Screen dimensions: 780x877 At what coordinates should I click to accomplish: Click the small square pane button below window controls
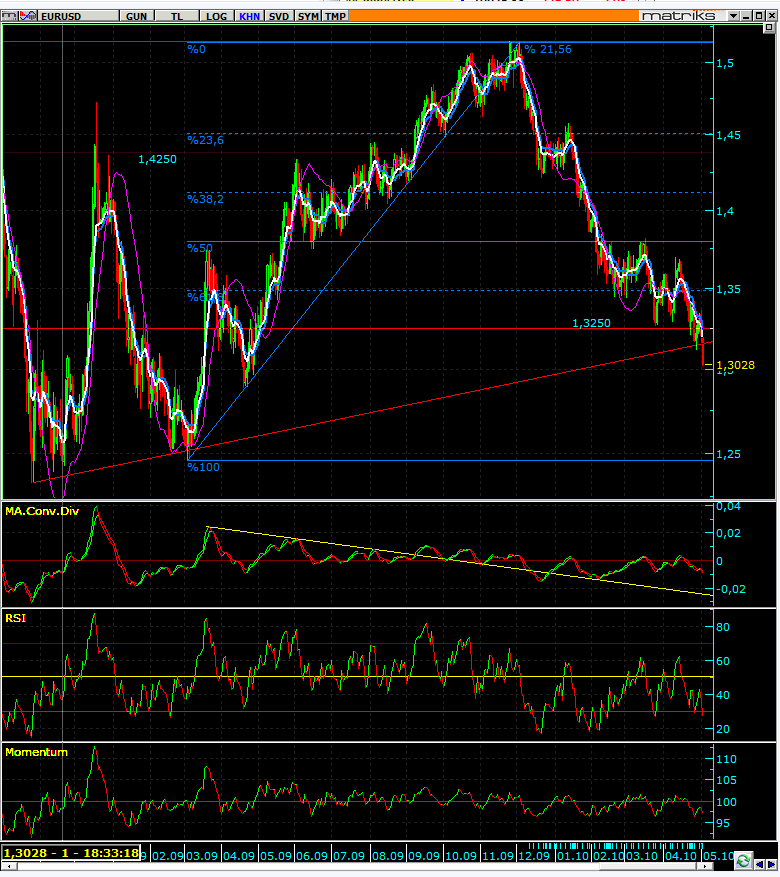(770, 27)
